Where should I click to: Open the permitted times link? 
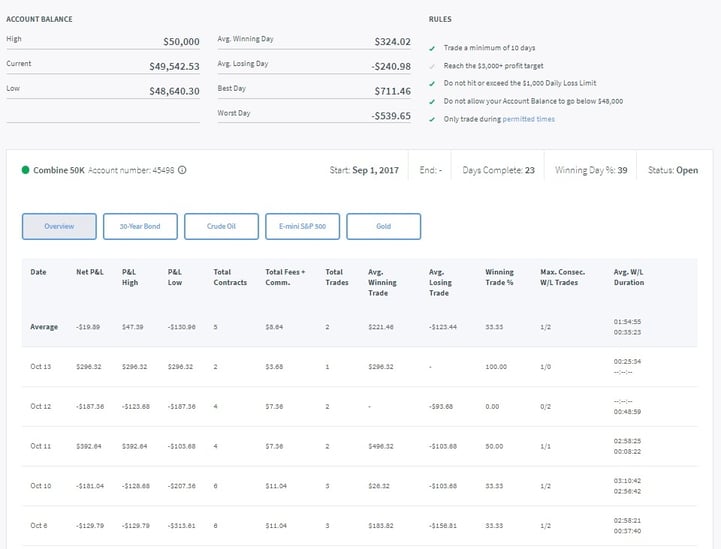(x=530, y=119)
